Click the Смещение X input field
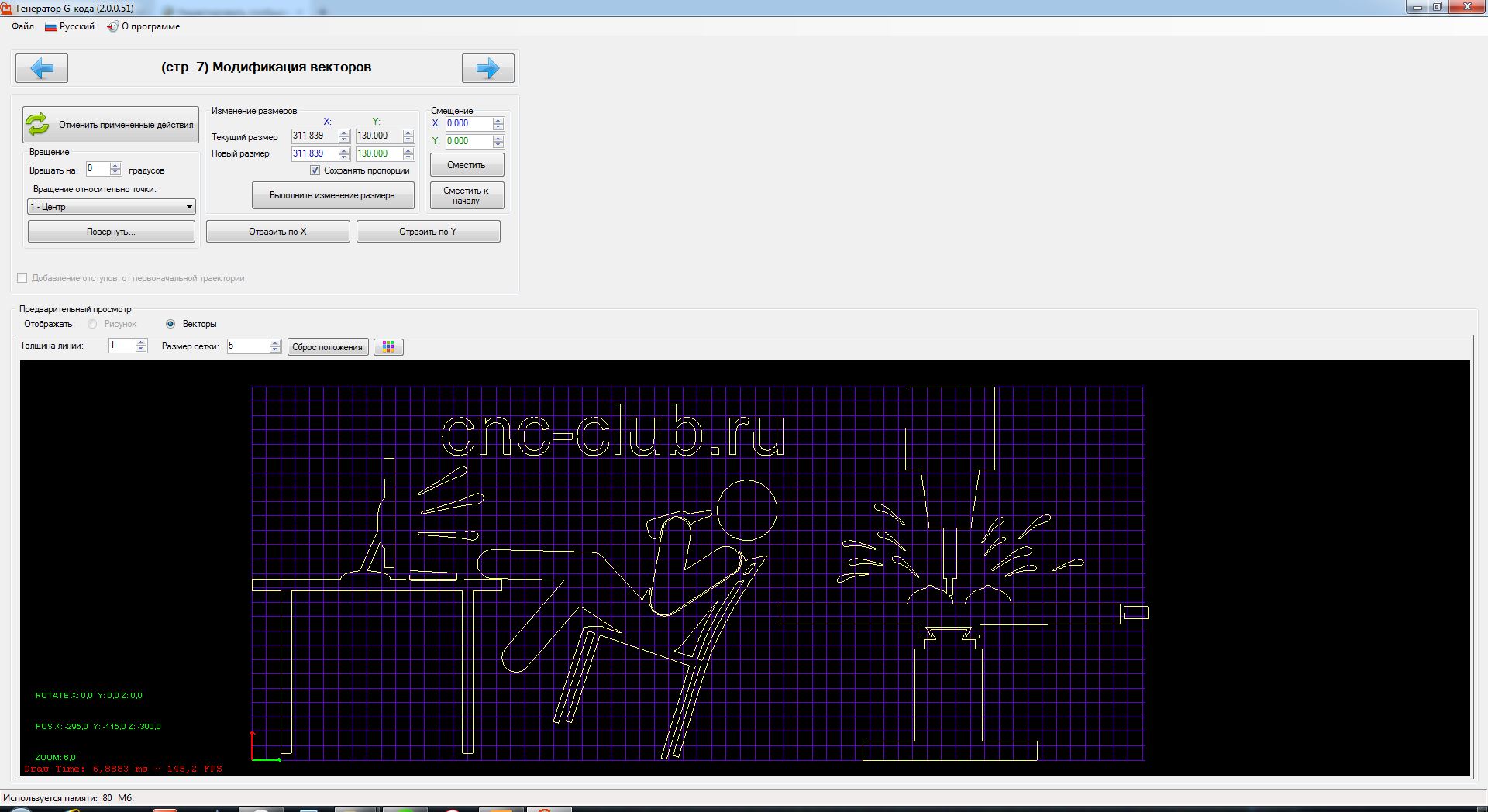The width and height of the screenshot is (1488, 812). pos(469,123)
